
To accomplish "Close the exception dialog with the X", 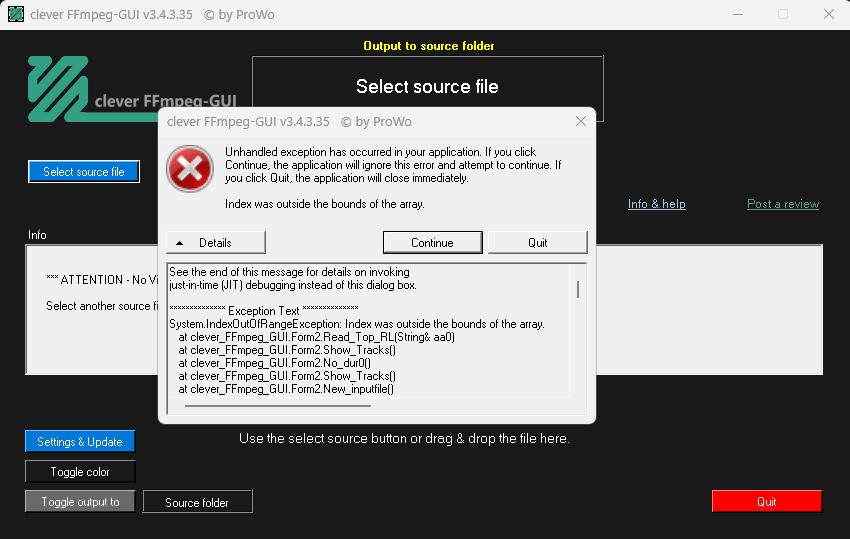I will [x=581, y=121].
